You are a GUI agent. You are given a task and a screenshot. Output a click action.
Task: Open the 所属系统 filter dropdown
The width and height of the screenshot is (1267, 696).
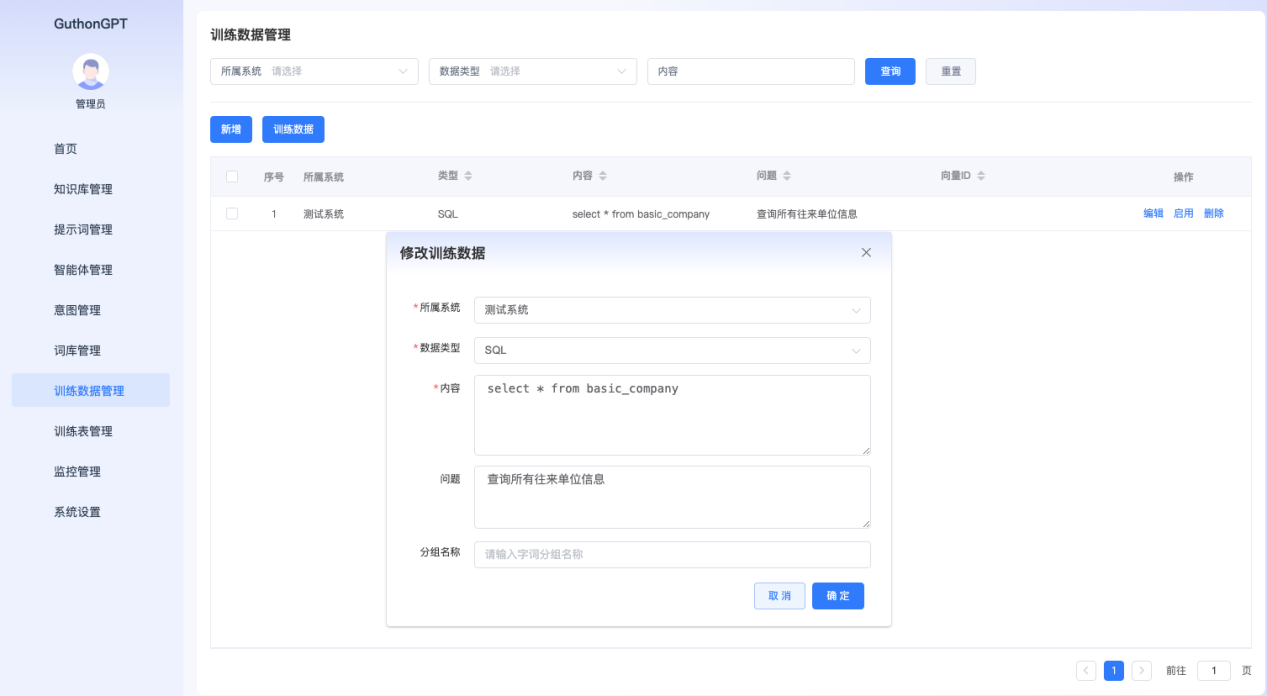point(313,71)
